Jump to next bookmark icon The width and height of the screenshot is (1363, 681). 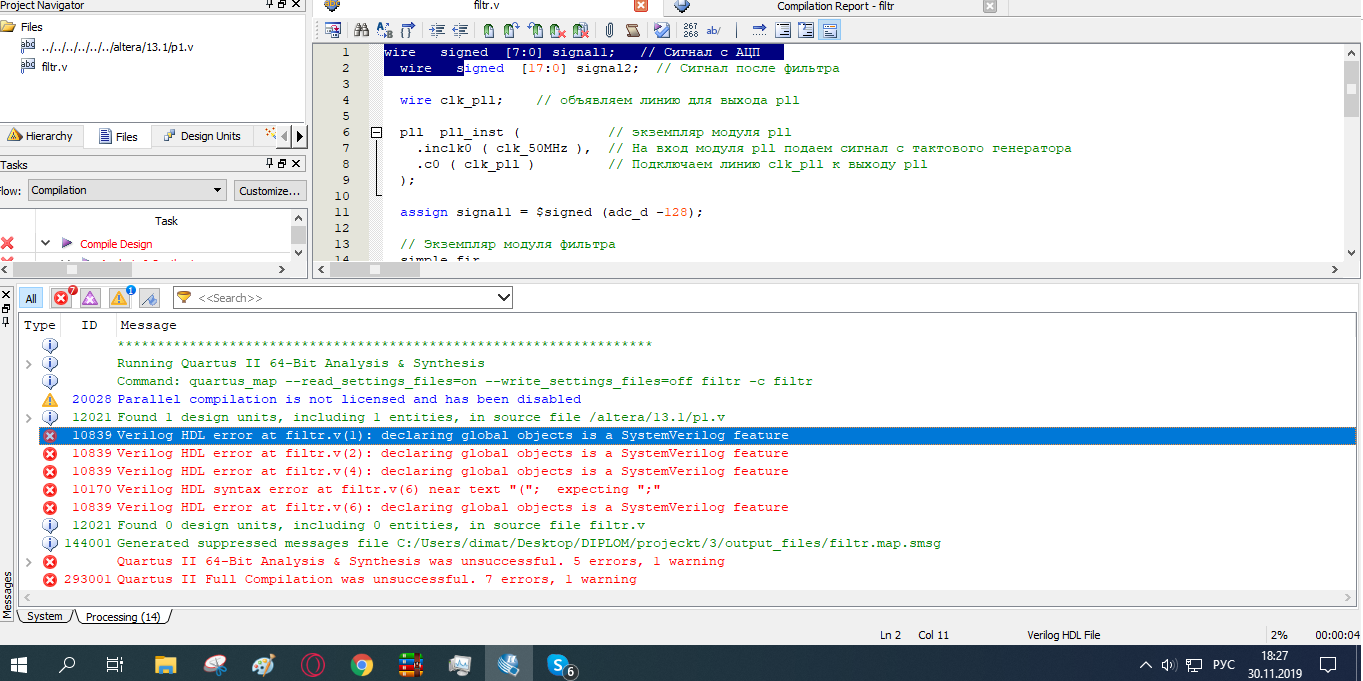click(x=512, y=30)
